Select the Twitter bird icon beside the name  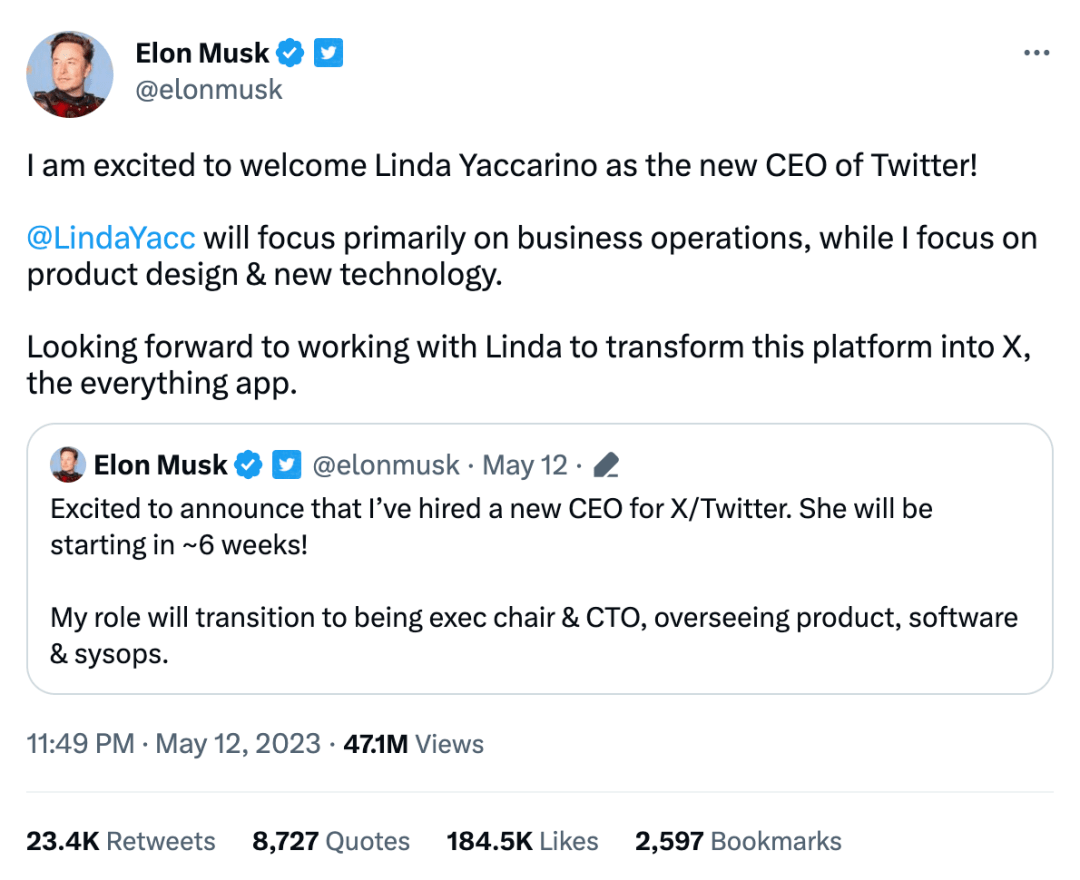point(328,53)
